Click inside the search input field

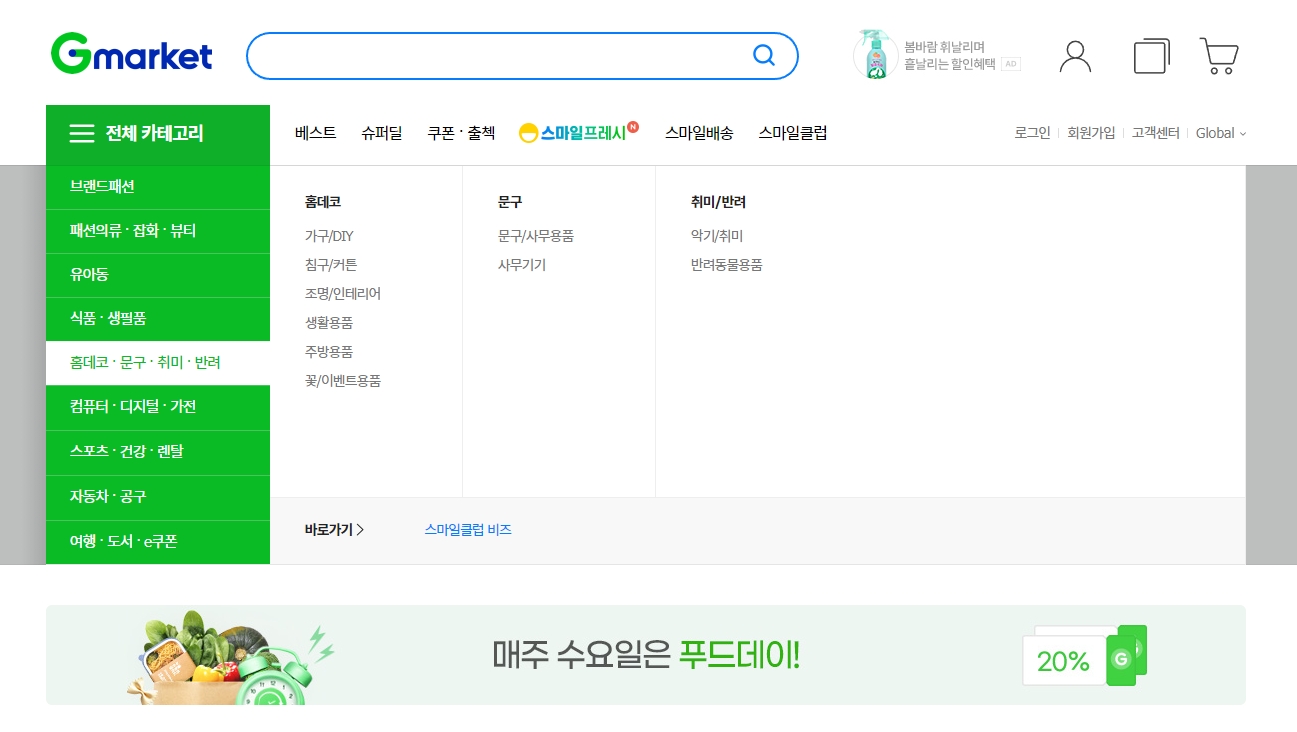pyautogui.click(x=500, y=56)
